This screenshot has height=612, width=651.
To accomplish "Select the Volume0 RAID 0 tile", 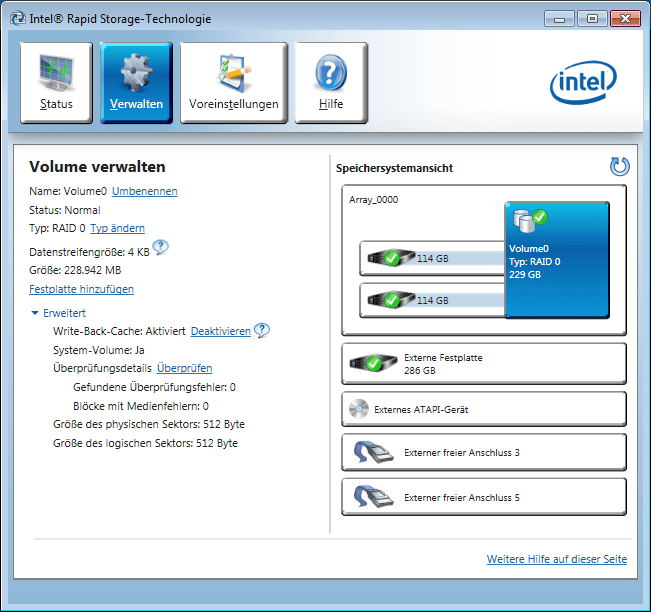I will pos(557,260).
